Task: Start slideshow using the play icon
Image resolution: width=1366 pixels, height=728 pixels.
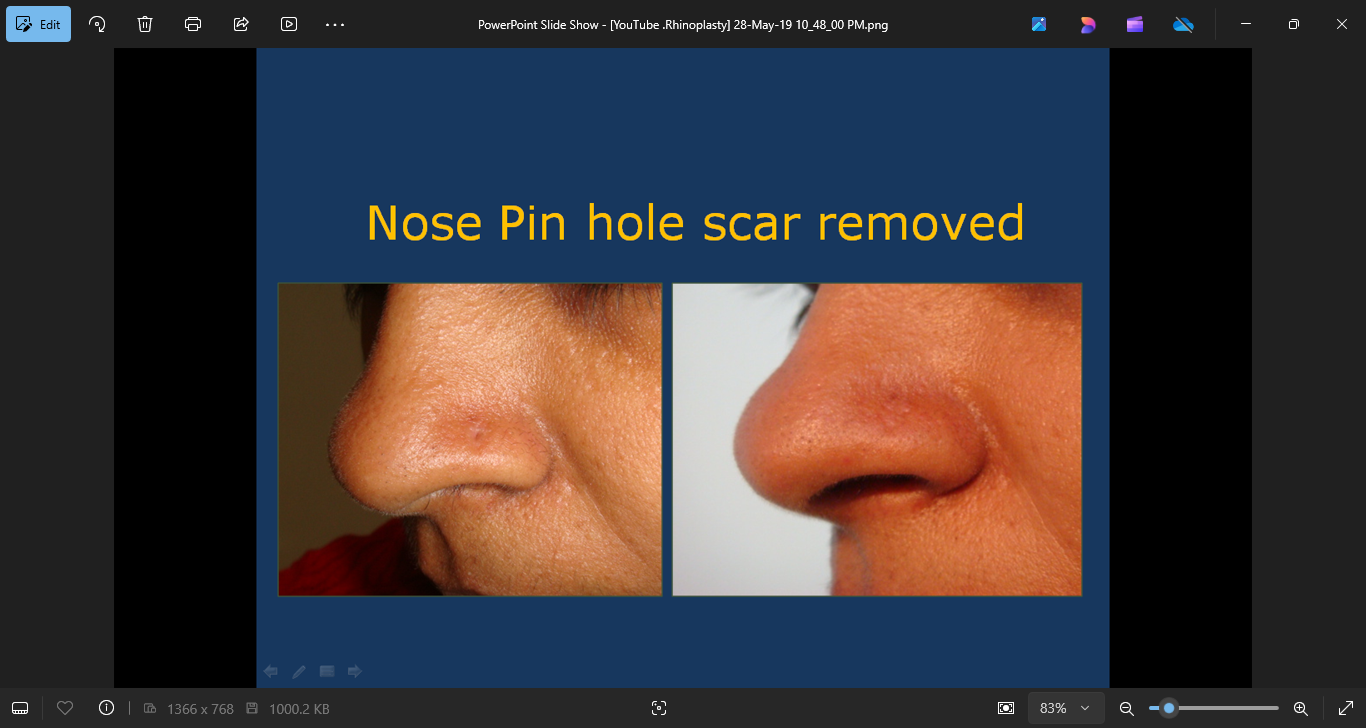Action: tap(289, 24)
